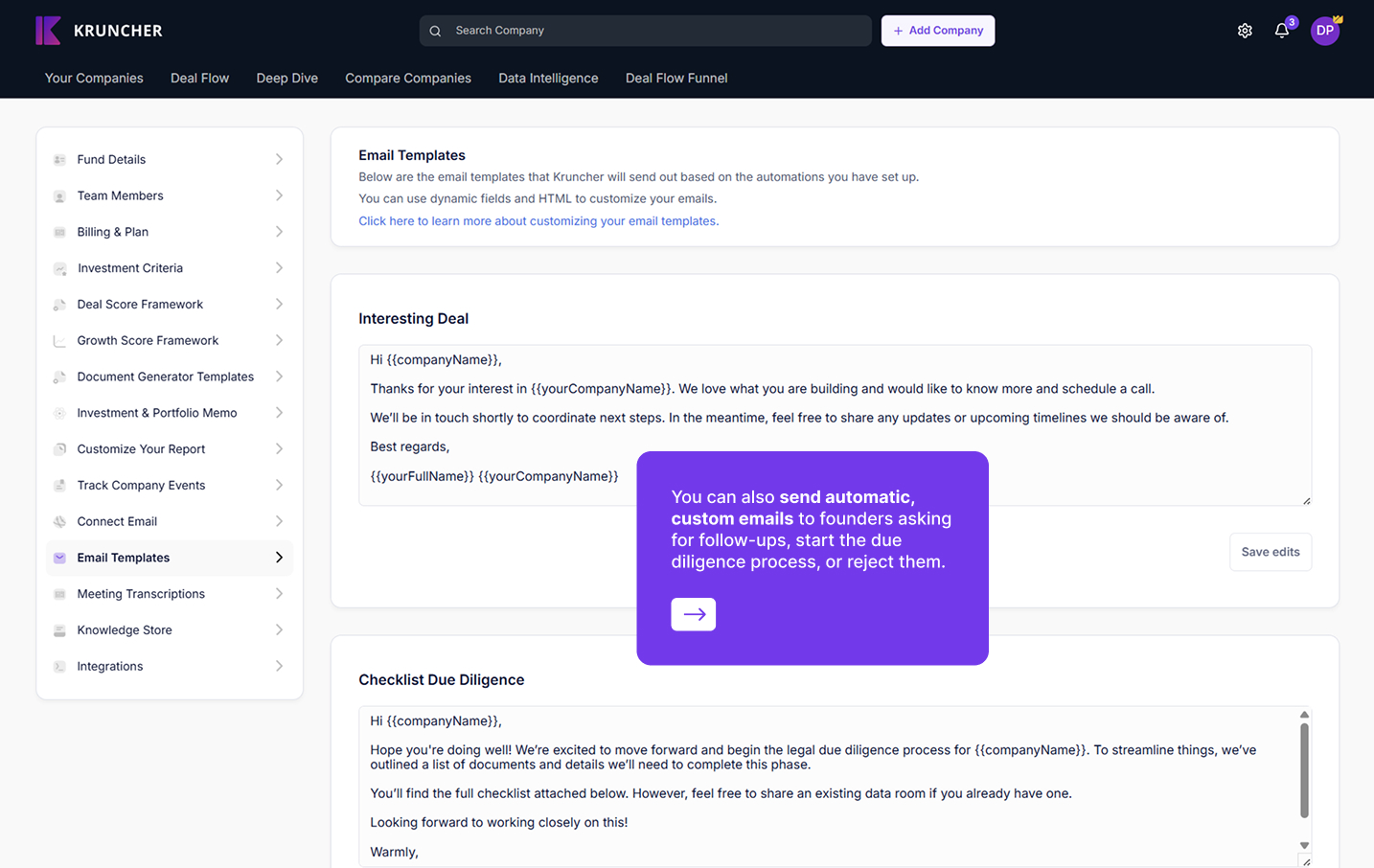Click the Team Members sidebar icon
The height and width of the screenshot is (868, 1374).
point(59,196)
